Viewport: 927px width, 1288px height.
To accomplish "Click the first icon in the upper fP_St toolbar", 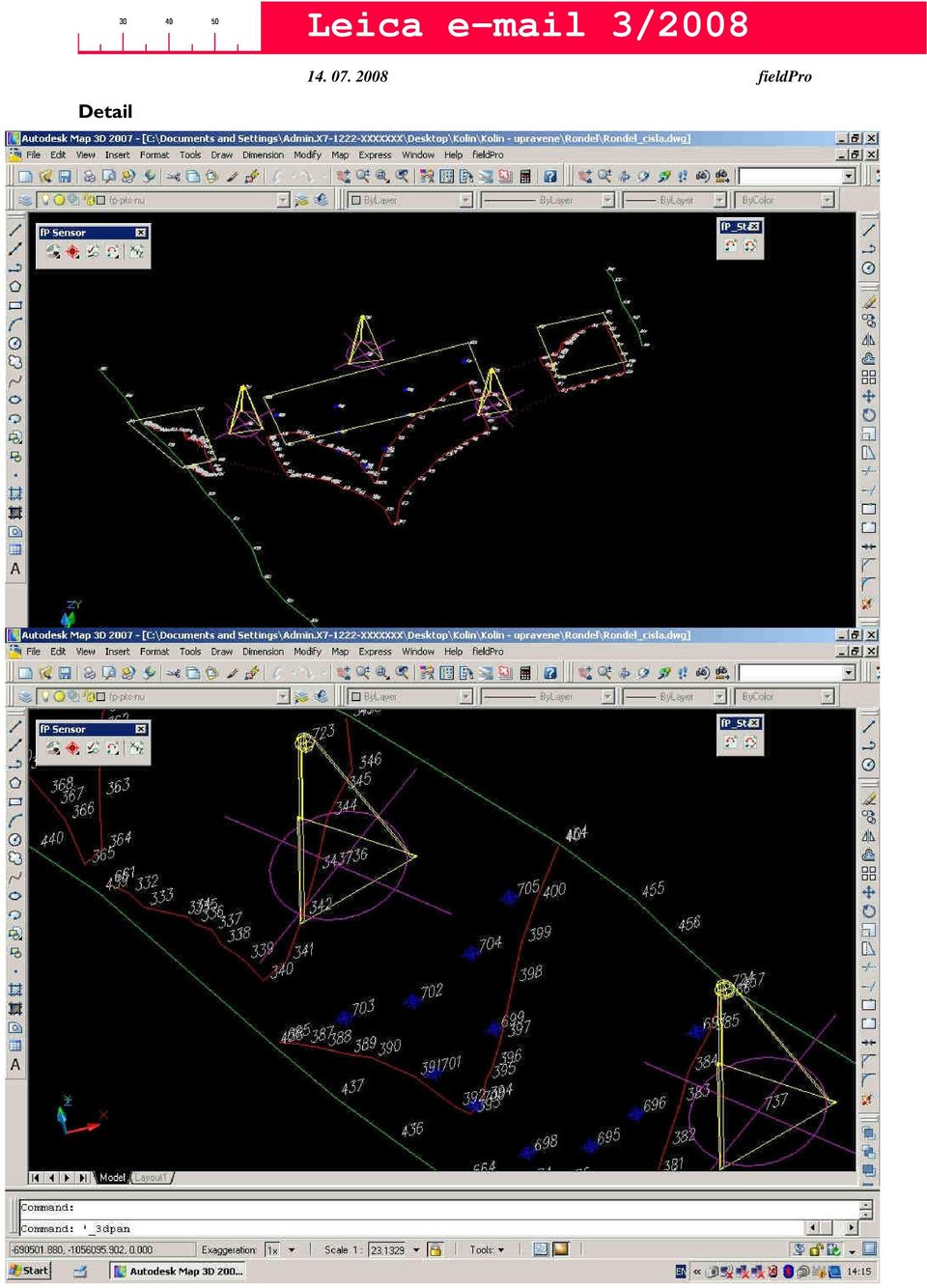I will coord(731,245).
